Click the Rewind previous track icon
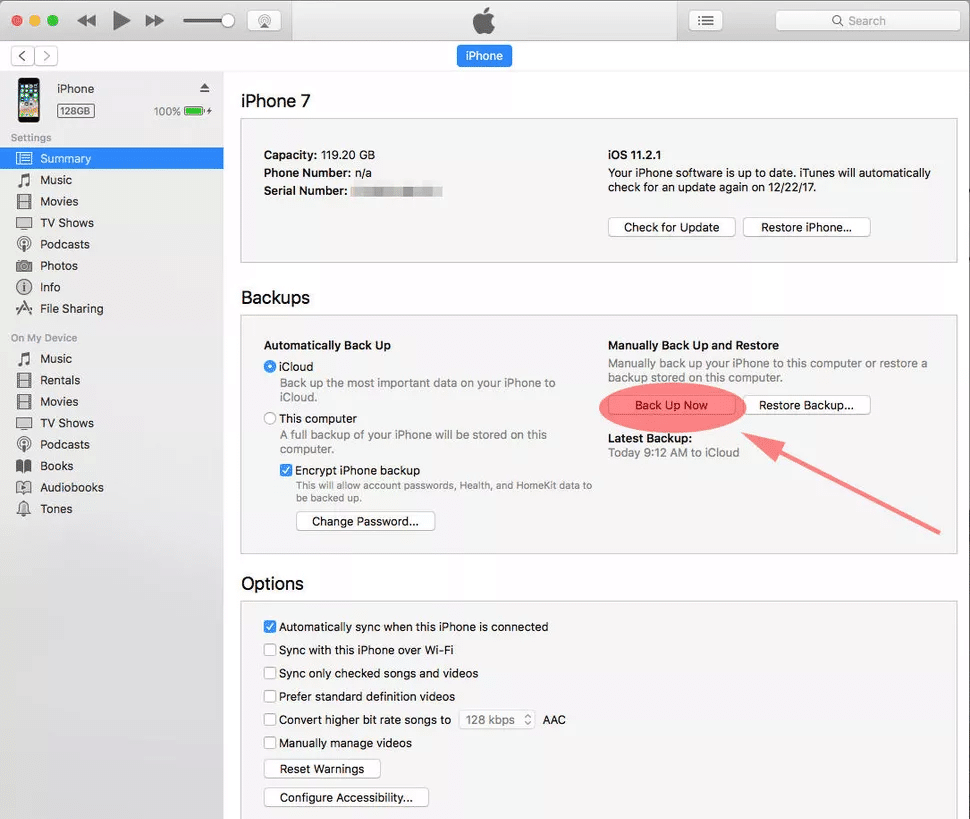The width and height of the screenshot is (970, 819). 87,20
